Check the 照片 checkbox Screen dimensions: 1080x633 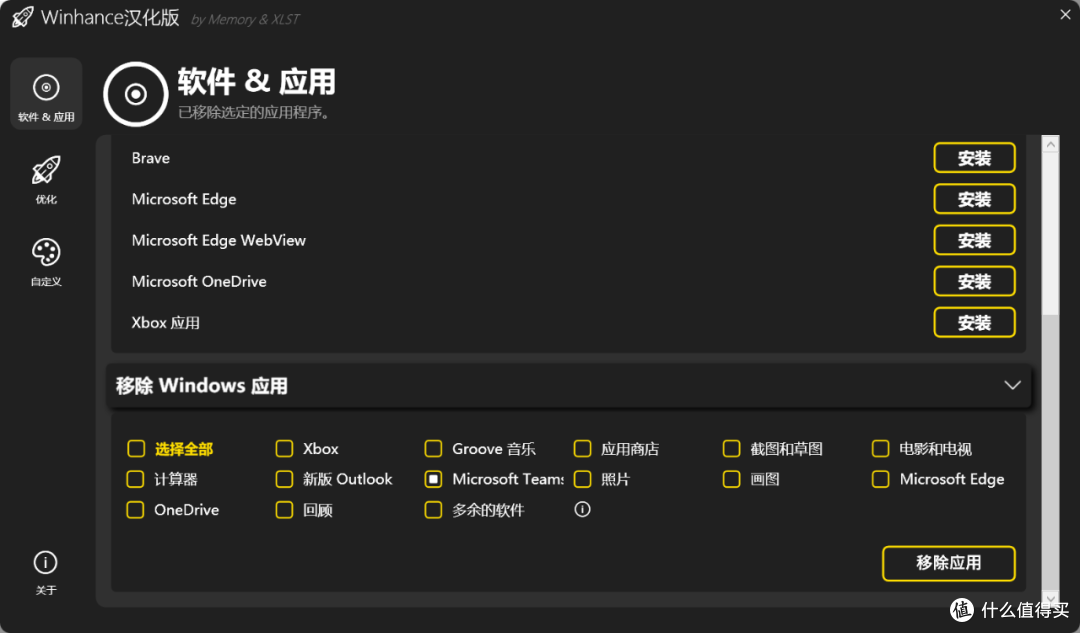point(583,479)
